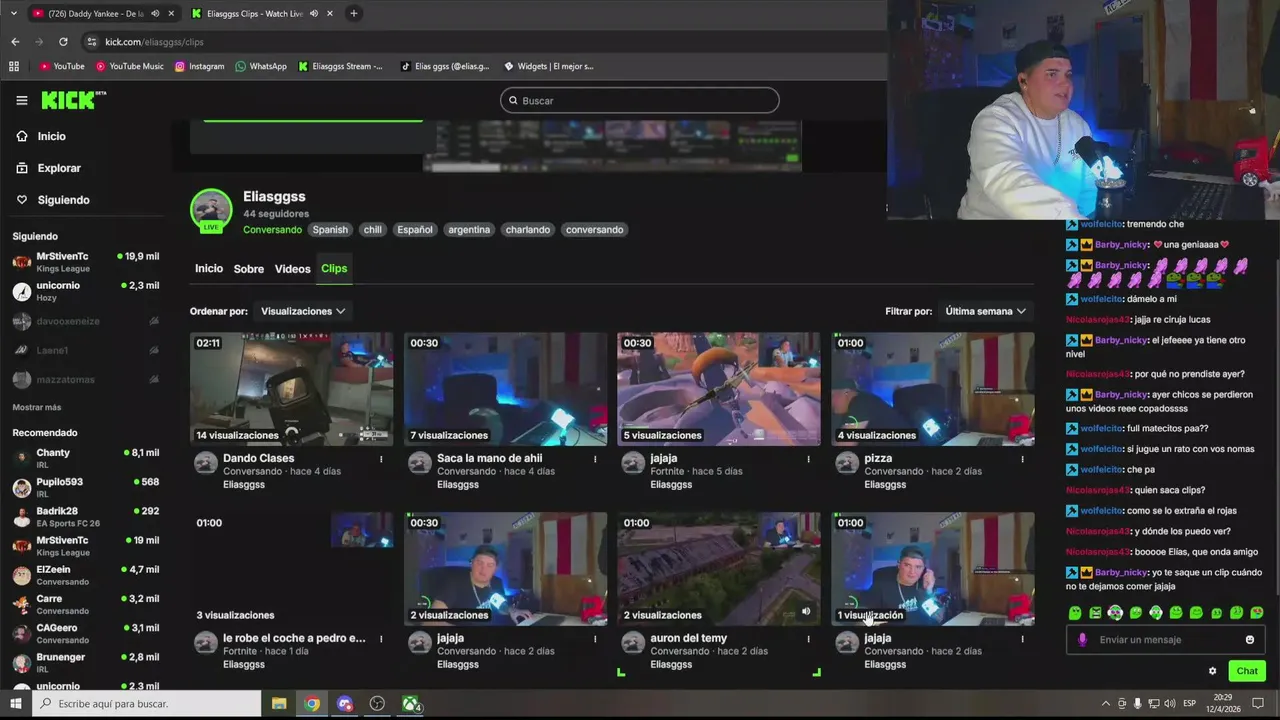Viewport: 1280px width, 720px height.
Task: Open Pupilo593 recommended channel
Action: pyautogui.click(x=85, y=487)
